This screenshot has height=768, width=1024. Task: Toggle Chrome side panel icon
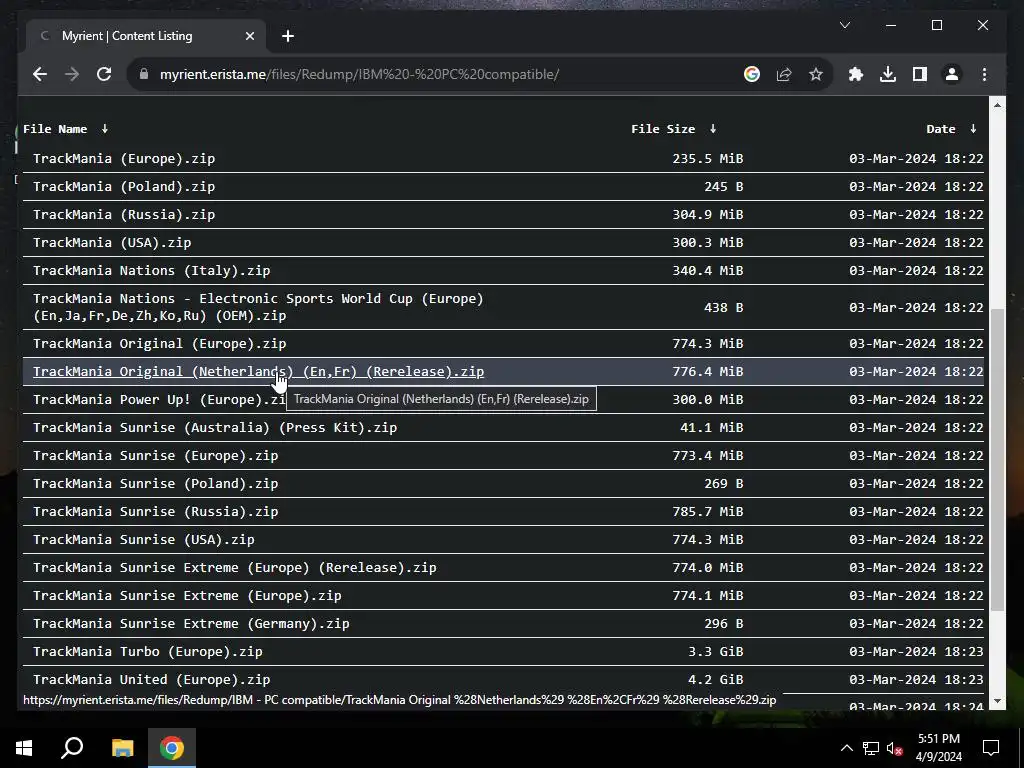(x=920, y=74)
